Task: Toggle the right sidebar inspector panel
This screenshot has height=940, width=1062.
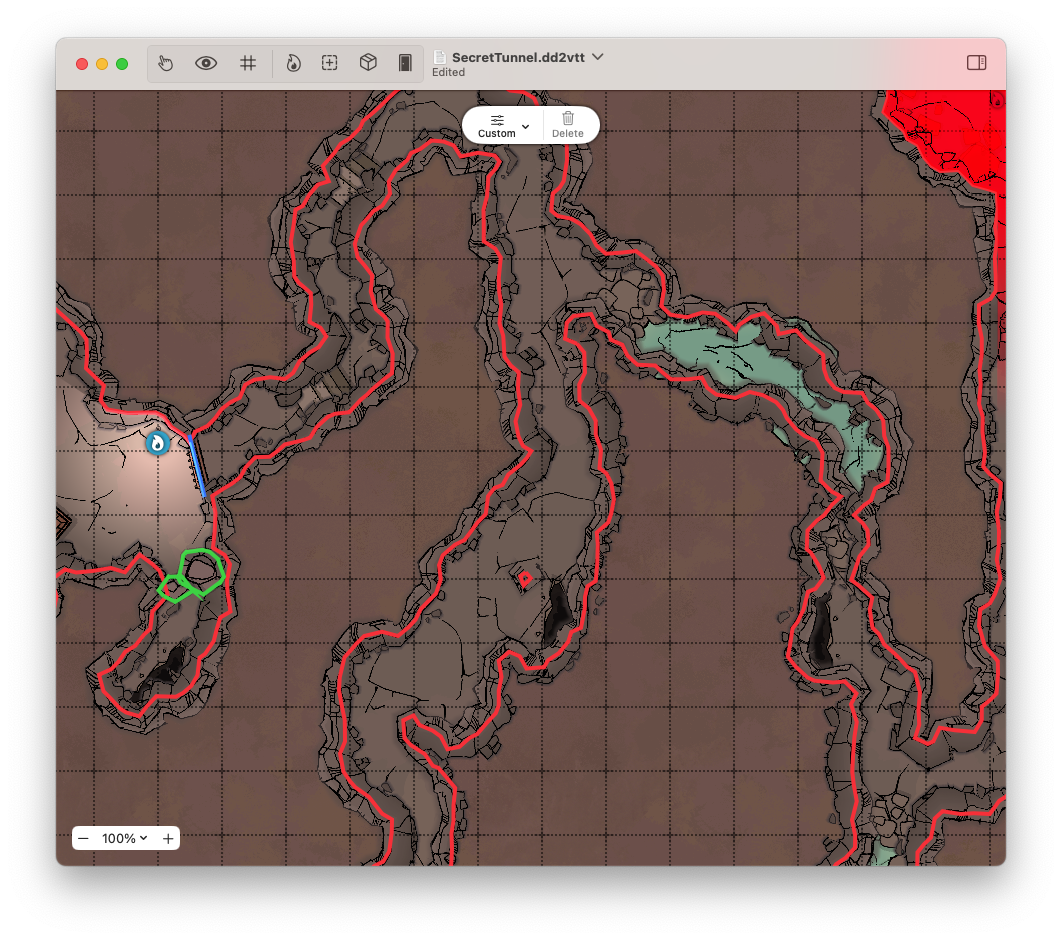Action: pyautogui.click(x=976, y=63)
